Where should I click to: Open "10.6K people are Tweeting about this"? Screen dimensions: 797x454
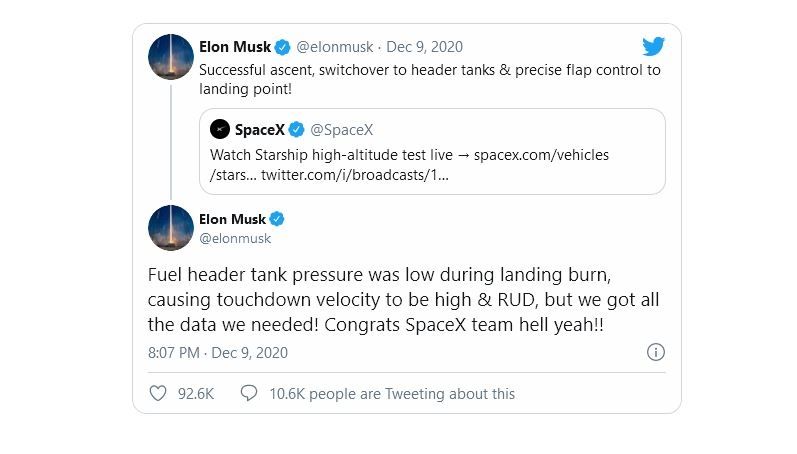click(x=392, y=393)
